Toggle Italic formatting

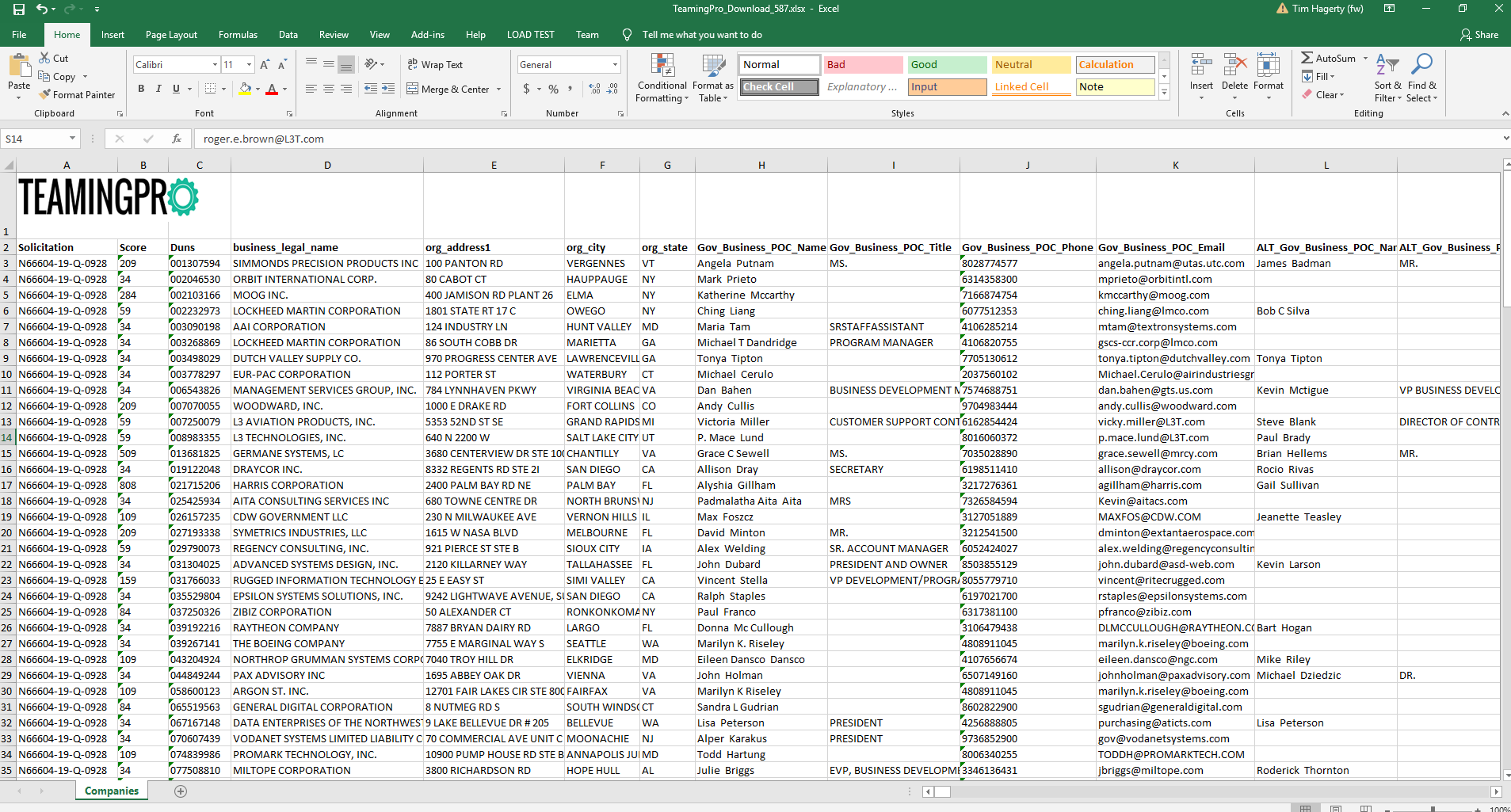(158, 89)
